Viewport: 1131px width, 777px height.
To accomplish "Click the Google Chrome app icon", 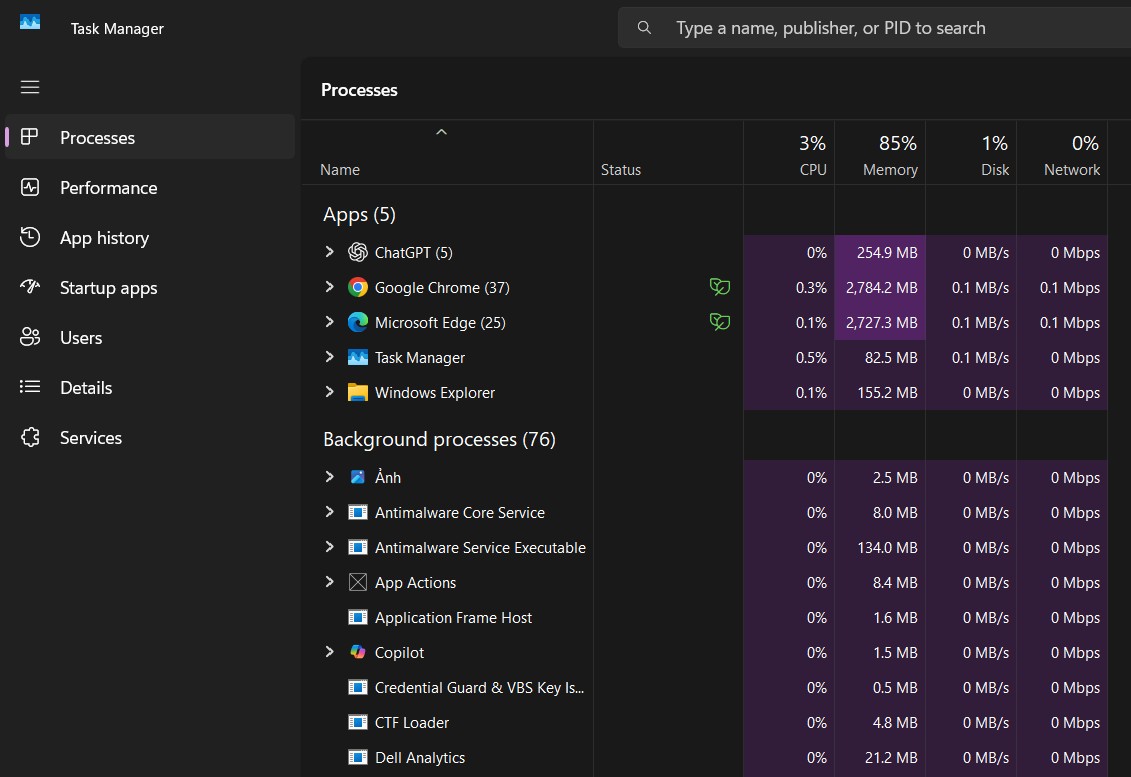I will (x=357, y=288).
